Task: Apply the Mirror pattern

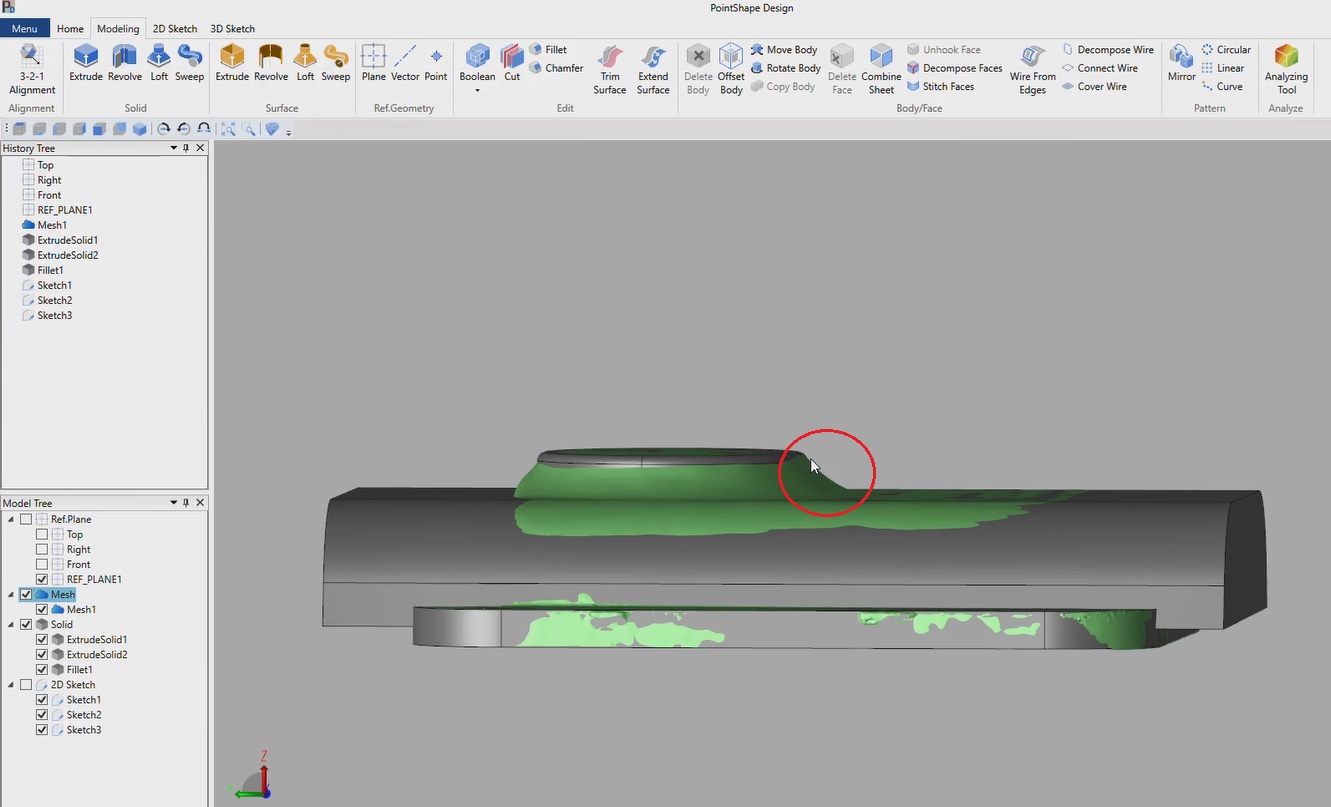Action: pos(1181,63)
